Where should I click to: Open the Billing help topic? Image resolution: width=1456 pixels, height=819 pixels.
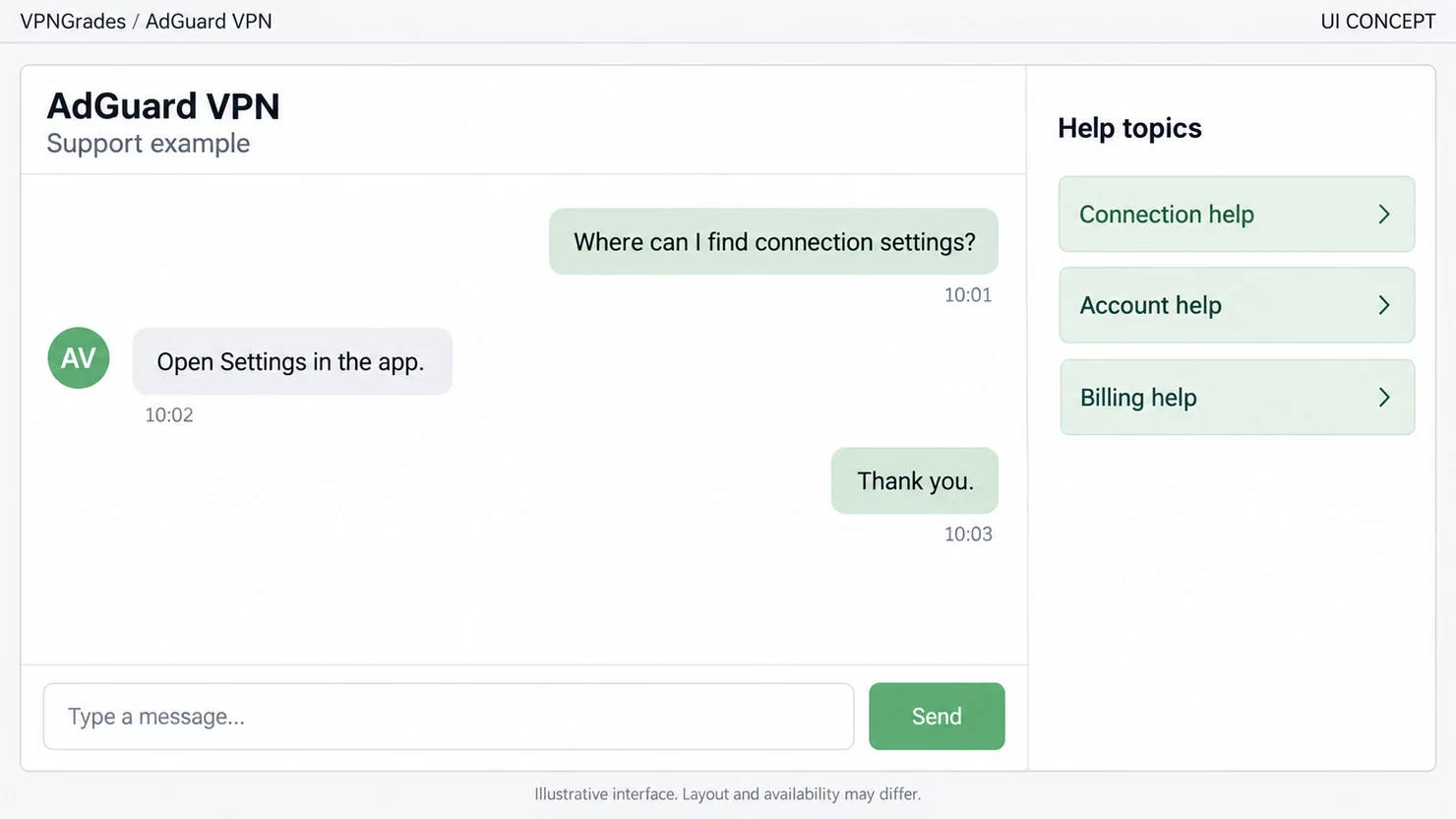pos(1237,397)
